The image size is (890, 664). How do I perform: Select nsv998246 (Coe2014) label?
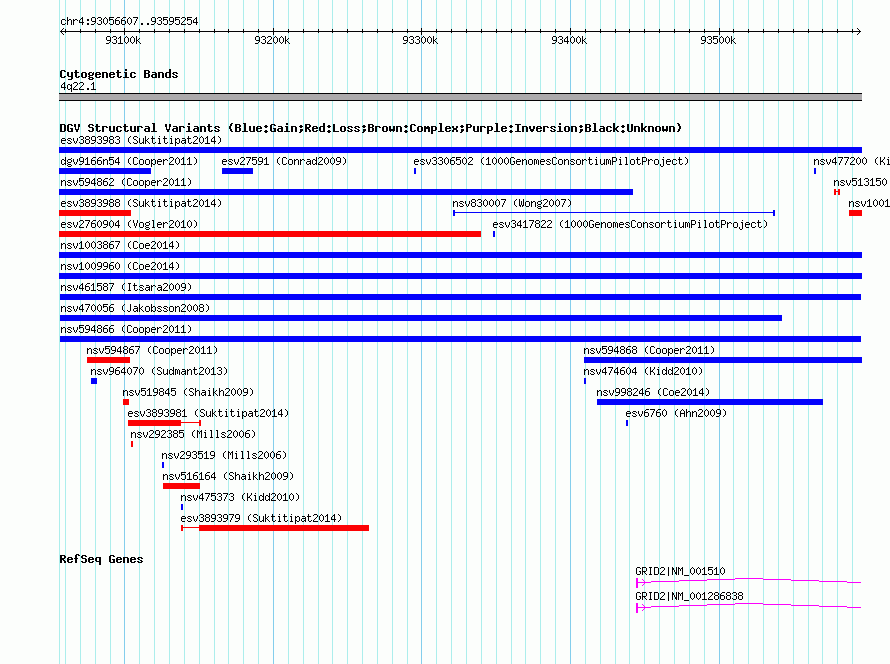point(653,392)
